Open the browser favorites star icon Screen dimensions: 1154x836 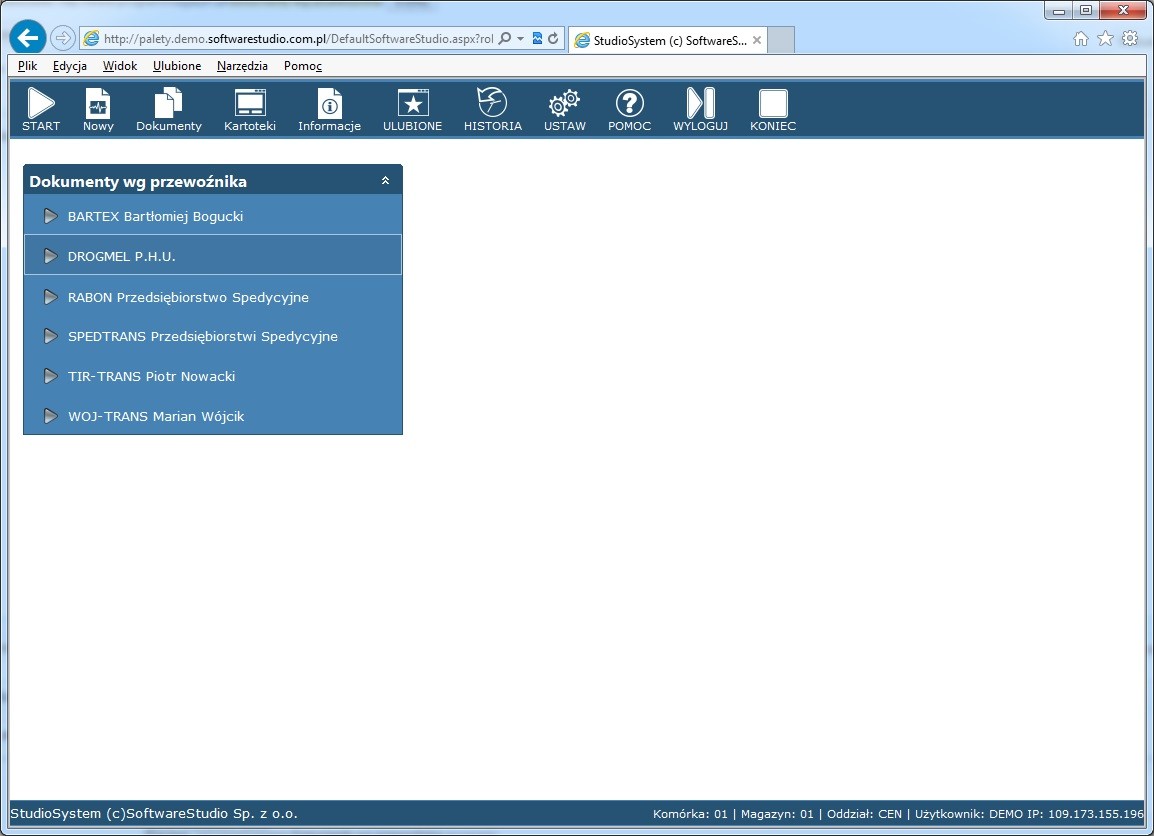[1105, 38]
